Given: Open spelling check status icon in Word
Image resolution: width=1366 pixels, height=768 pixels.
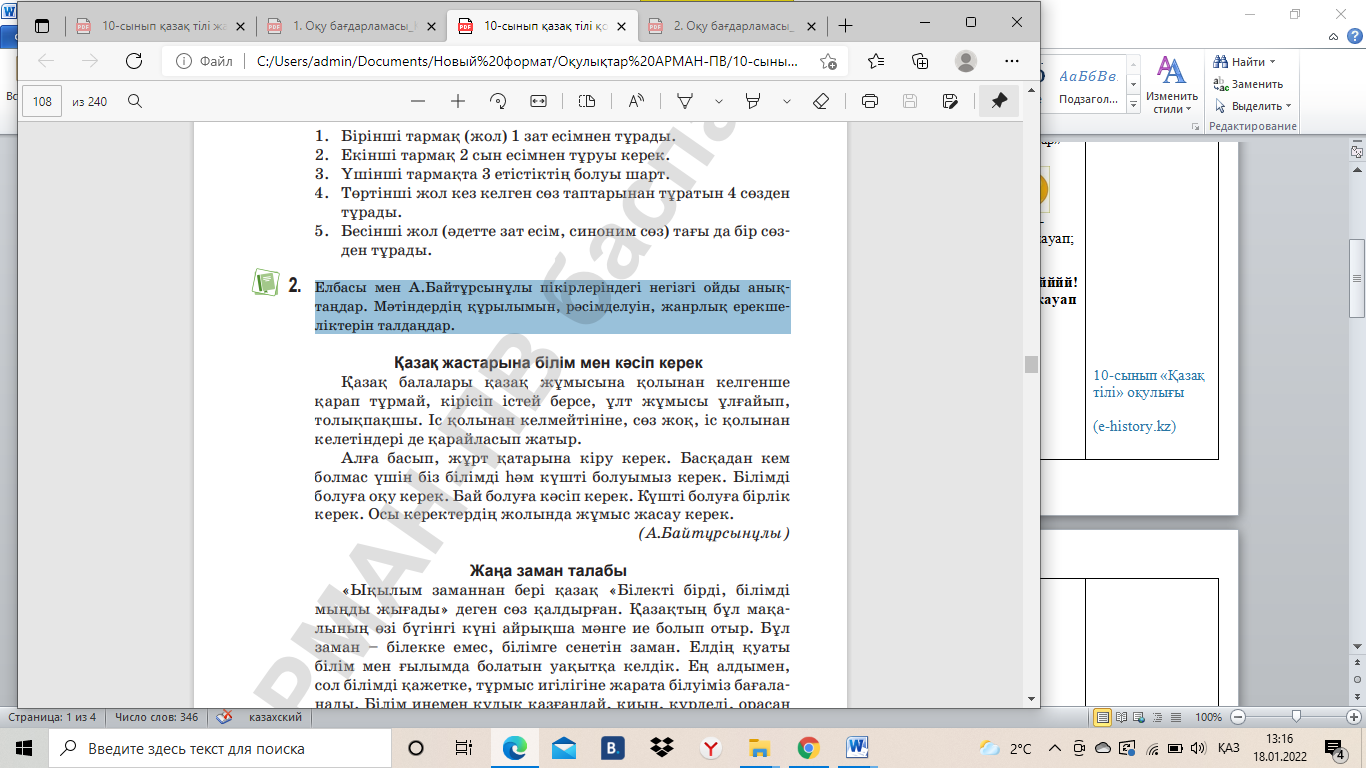Looking at the screenshot, I should (226, 717).
